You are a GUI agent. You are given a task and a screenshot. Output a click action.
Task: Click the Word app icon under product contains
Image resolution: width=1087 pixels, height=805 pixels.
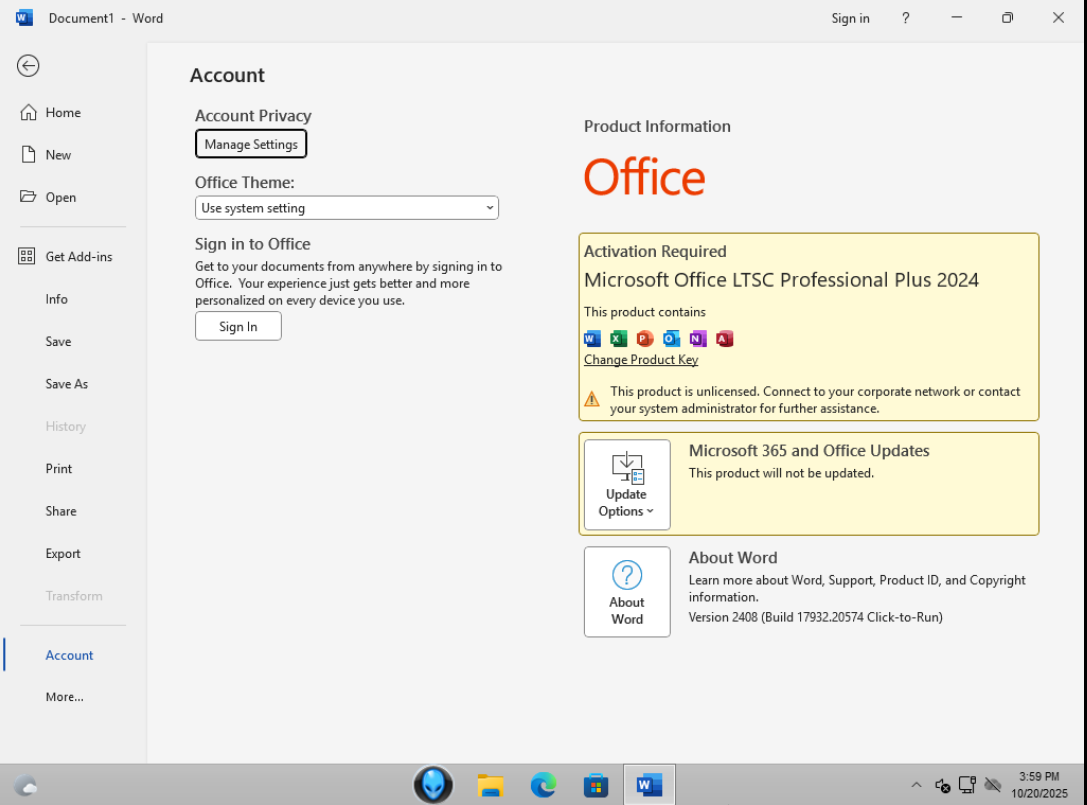(592, 338)
